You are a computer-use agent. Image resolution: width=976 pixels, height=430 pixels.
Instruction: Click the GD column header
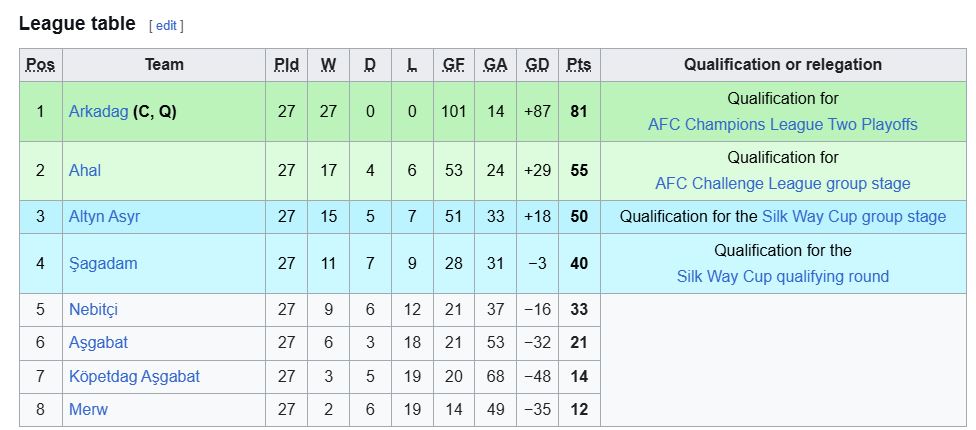click(x=537, y=65)
